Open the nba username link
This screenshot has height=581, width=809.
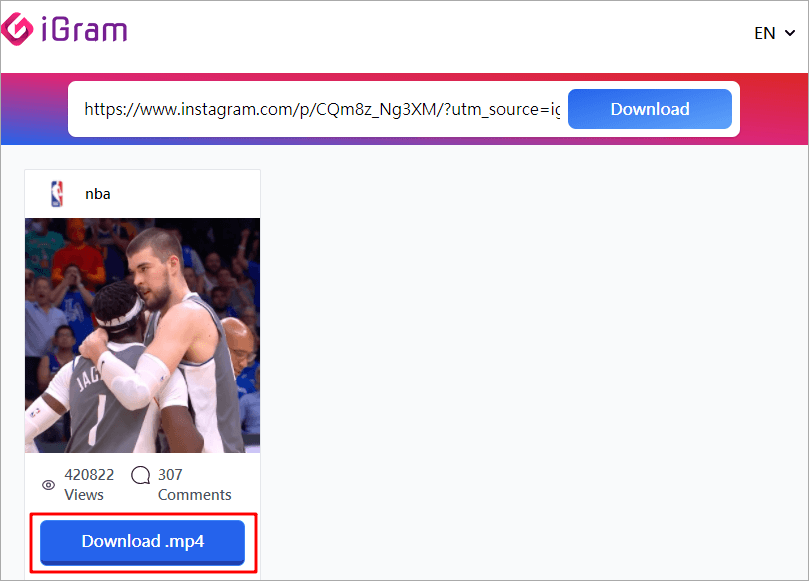pos(98,194)
